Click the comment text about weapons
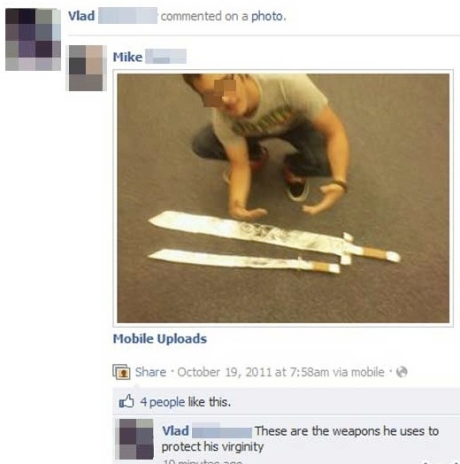The height and width of the screenshot is (464, 460). coord(300,439)
